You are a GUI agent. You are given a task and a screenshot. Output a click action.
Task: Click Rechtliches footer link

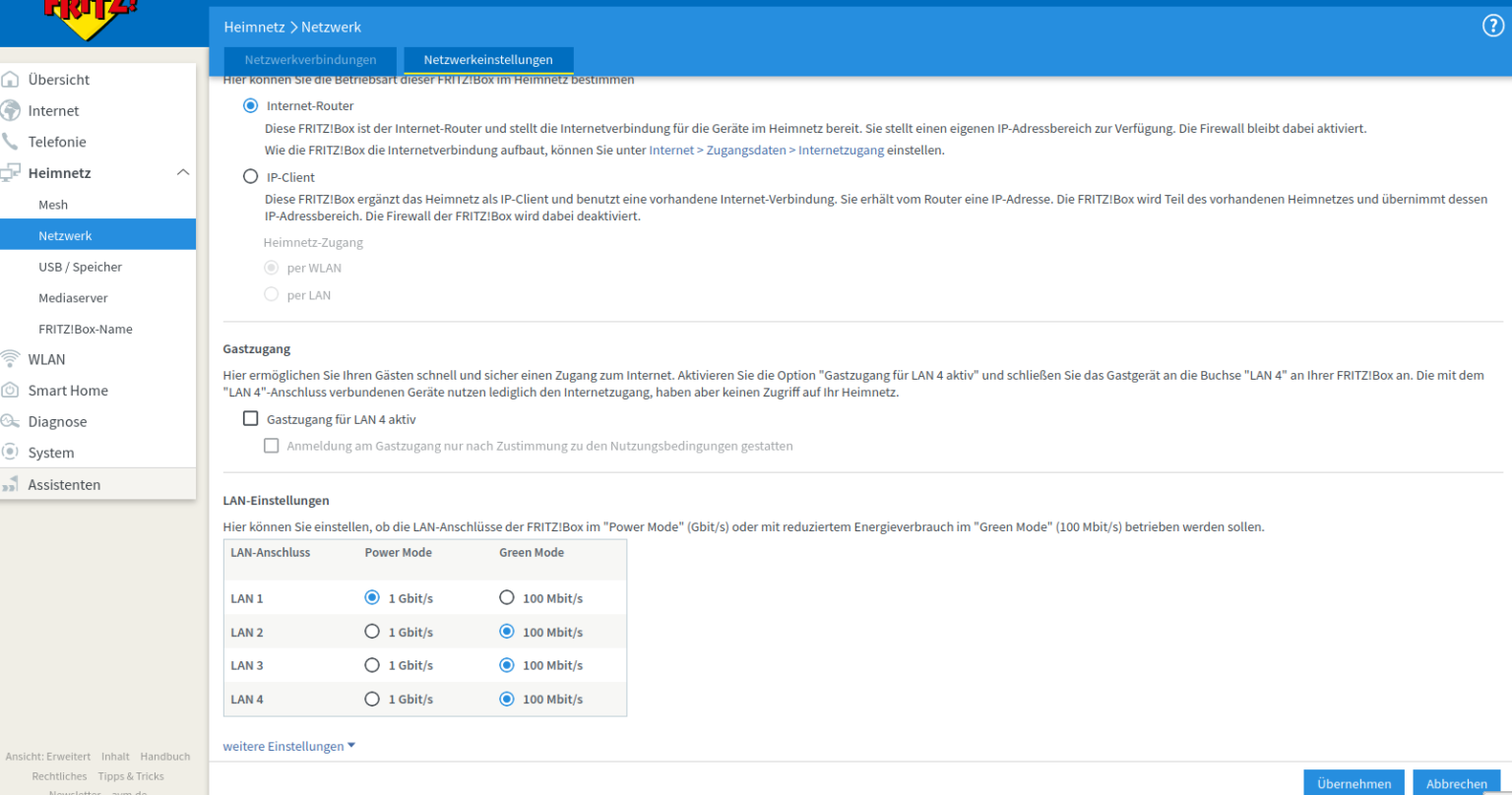coord(59,776)
